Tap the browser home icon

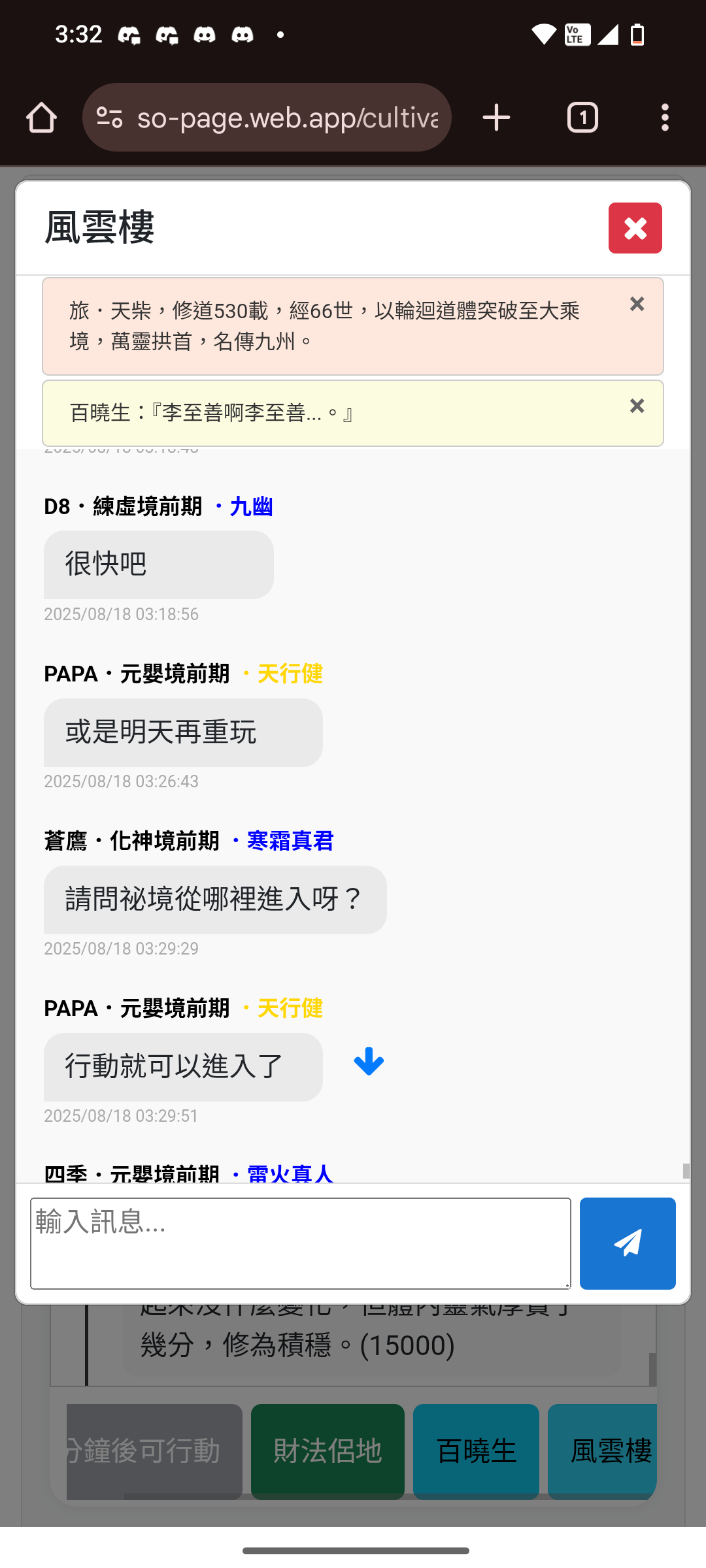click(41, 118)
